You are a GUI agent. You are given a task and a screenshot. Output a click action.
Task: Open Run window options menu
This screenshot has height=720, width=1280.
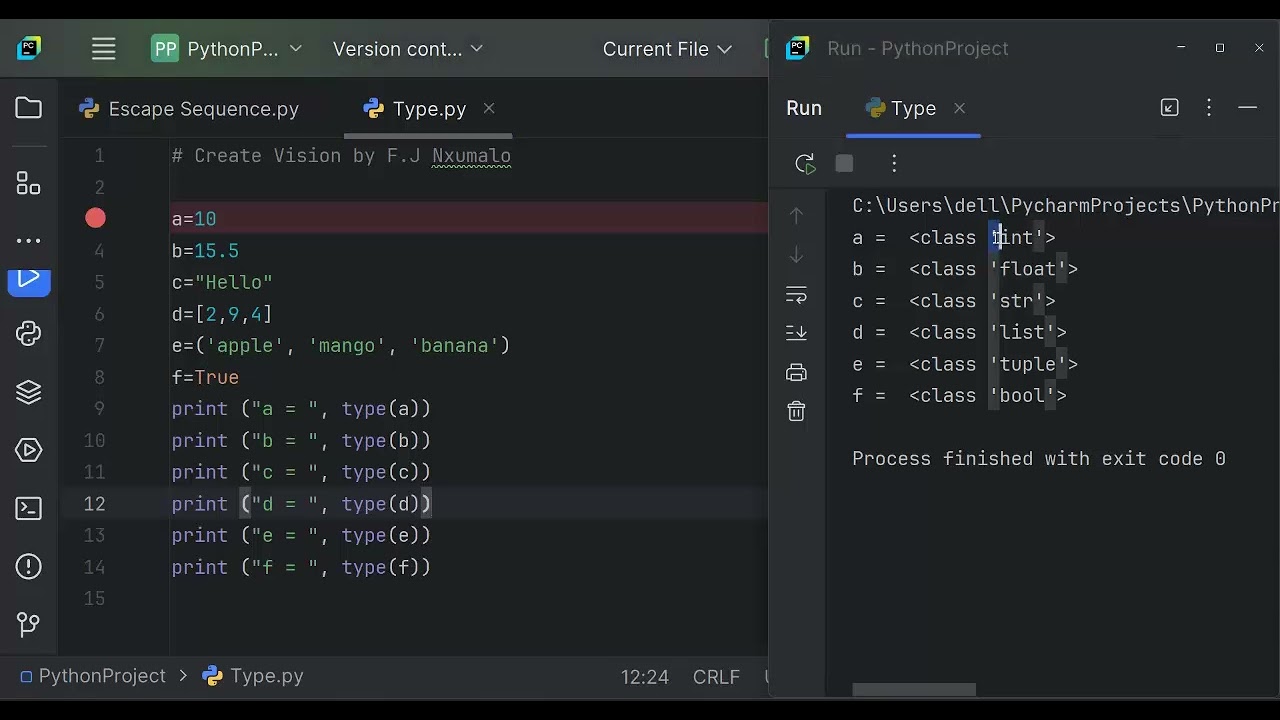1209,108
